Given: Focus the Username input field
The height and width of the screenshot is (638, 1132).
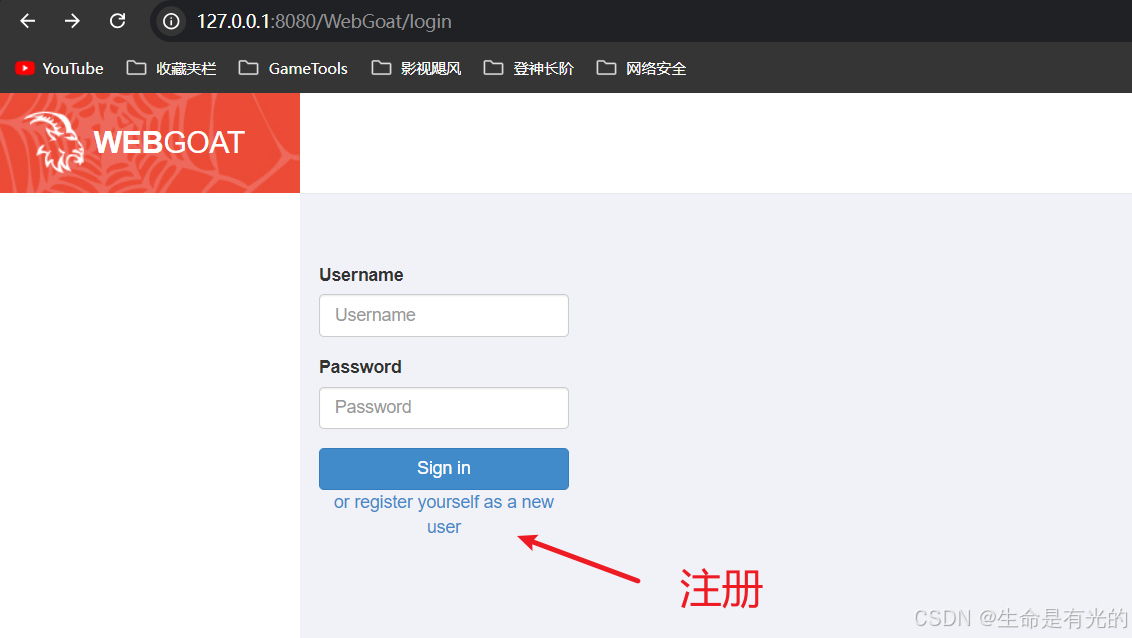Looking at the screenshot, I should (x=444, y=315).
